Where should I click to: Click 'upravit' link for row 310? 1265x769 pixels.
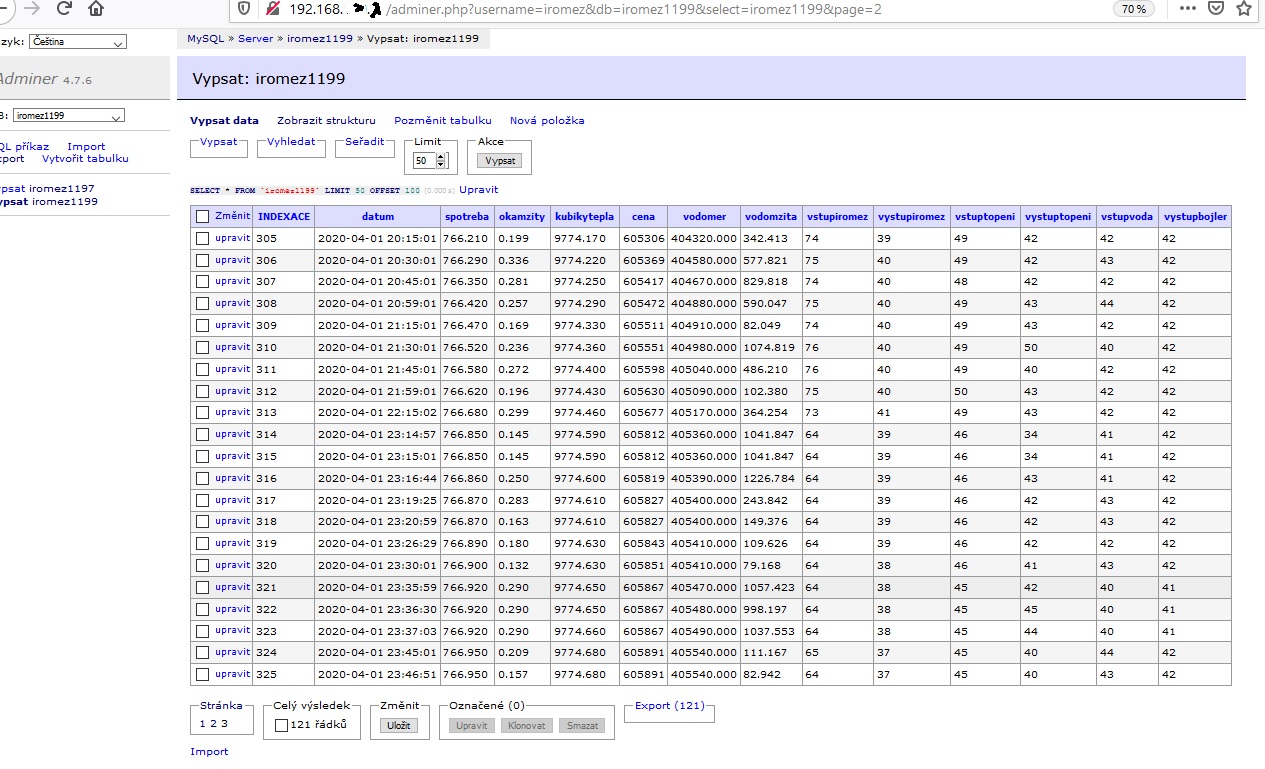tap(232, 347)
